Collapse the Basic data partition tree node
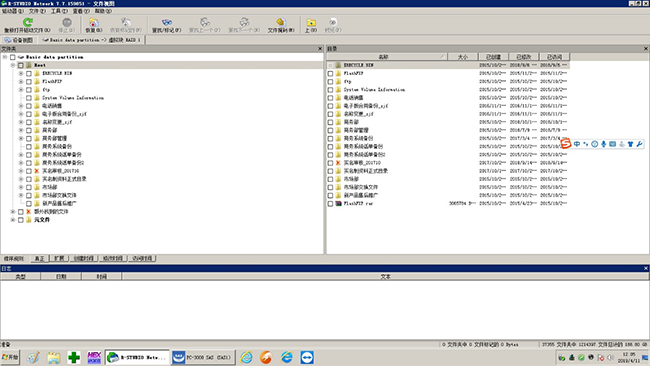 point(5,57)
